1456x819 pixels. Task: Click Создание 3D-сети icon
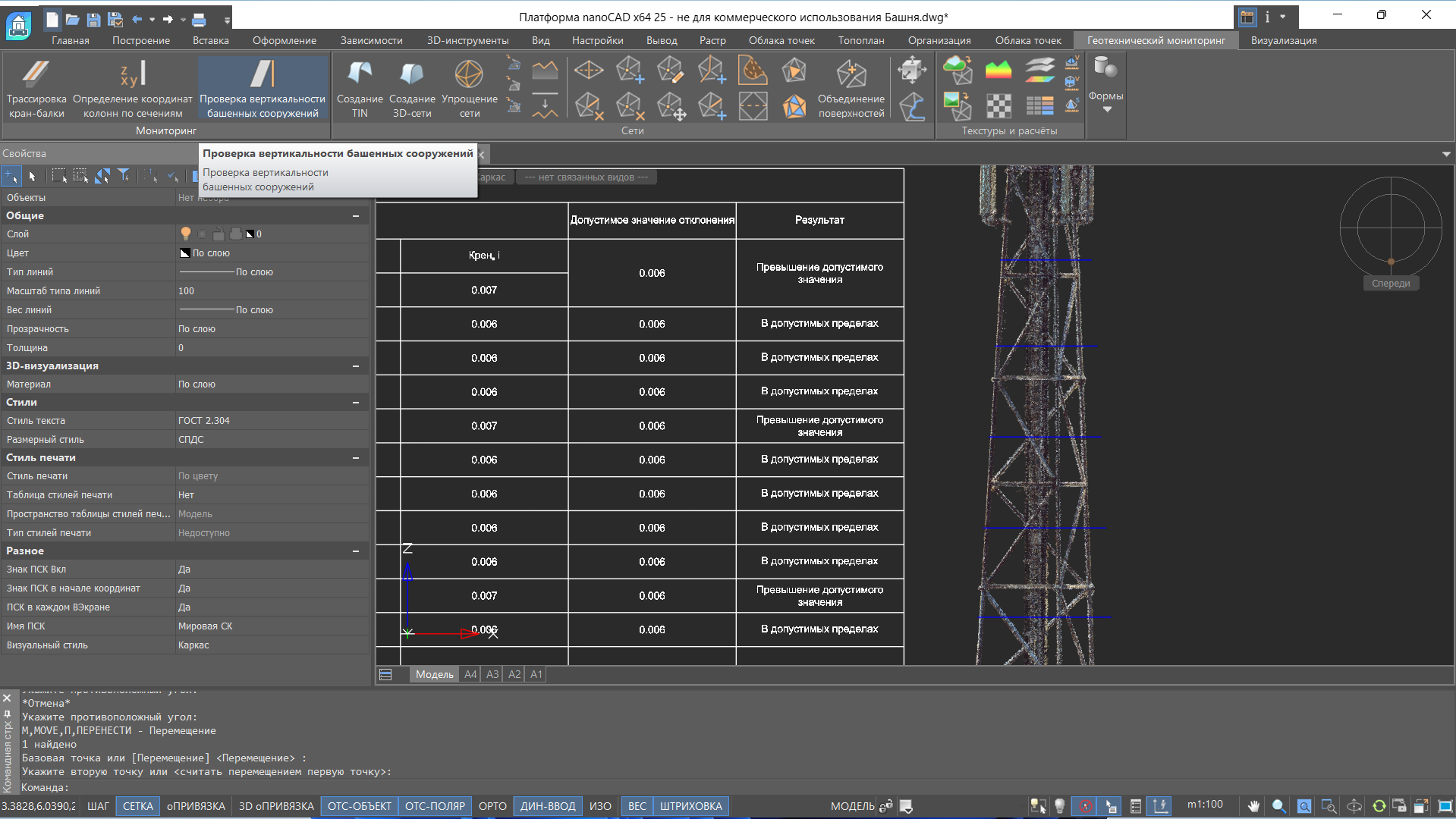click(x=412, y=88)
